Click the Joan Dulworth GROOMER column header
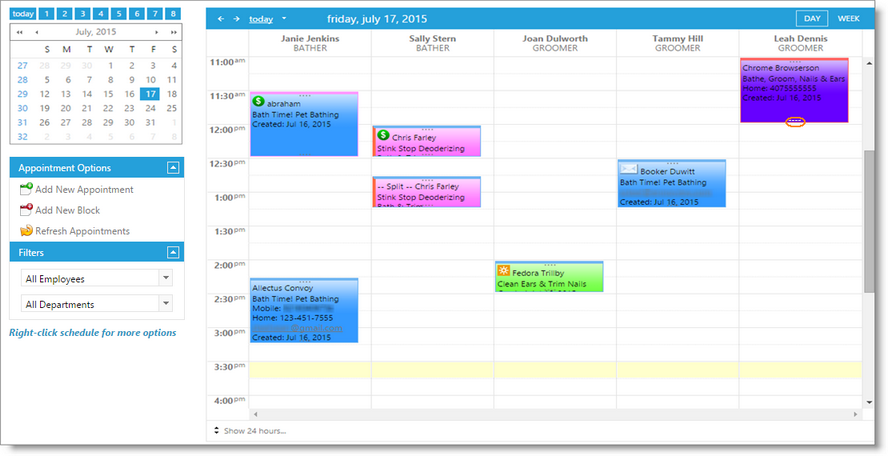 555,43
